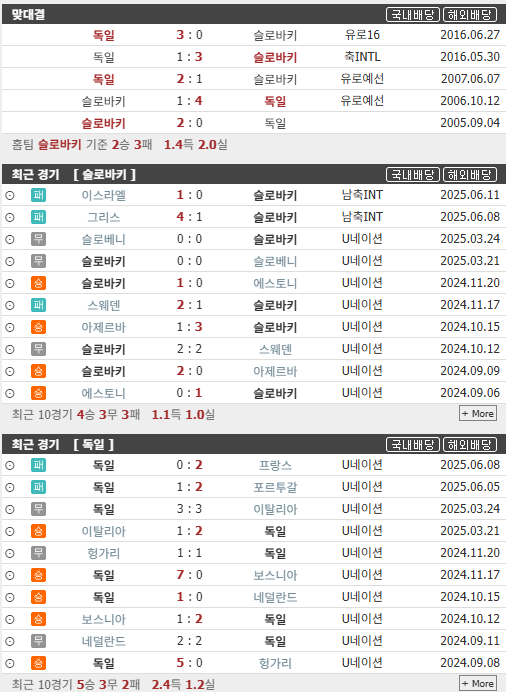Viewport: 506px width, 692px height.
Task: Click the circle icon on the 슬로바키 2:0 아제르바 row
Action: (10, 372)
